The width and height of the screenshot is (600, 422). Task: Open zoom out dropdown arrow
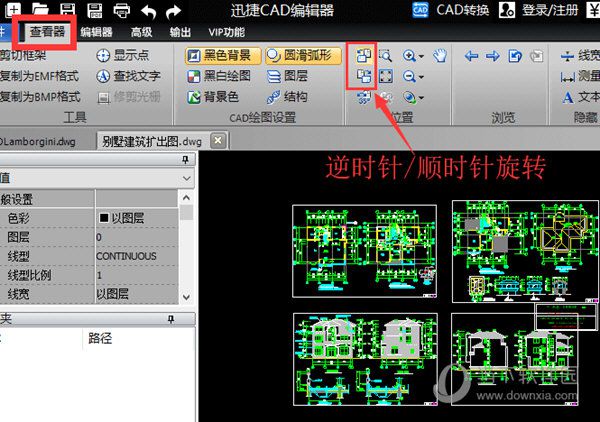click(421, 77)
